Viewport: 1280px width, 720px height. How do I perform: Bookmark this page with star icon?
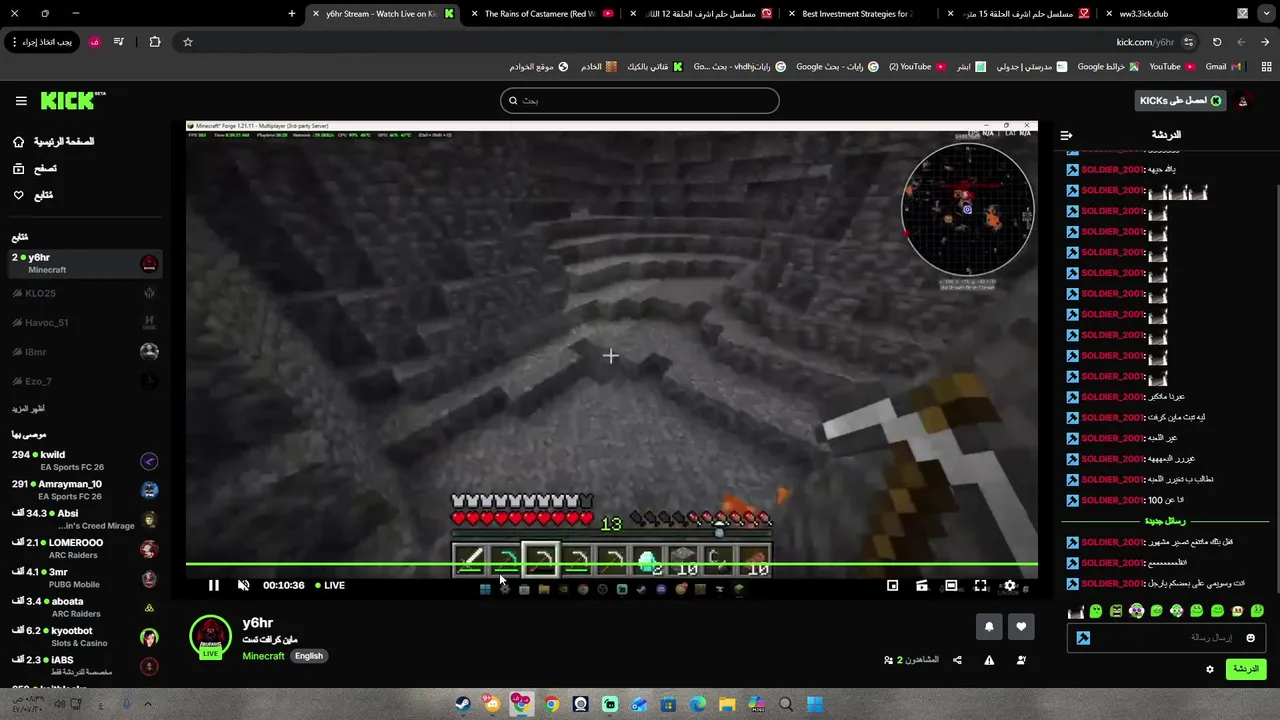187,42
